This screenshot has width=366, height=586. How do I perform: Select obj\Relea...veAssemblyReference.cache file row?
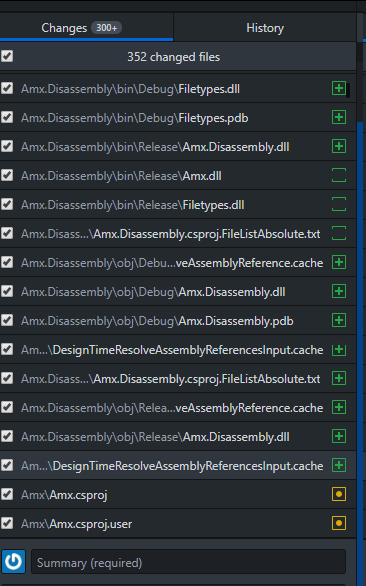pyautogui.click(x=178, y=407)
